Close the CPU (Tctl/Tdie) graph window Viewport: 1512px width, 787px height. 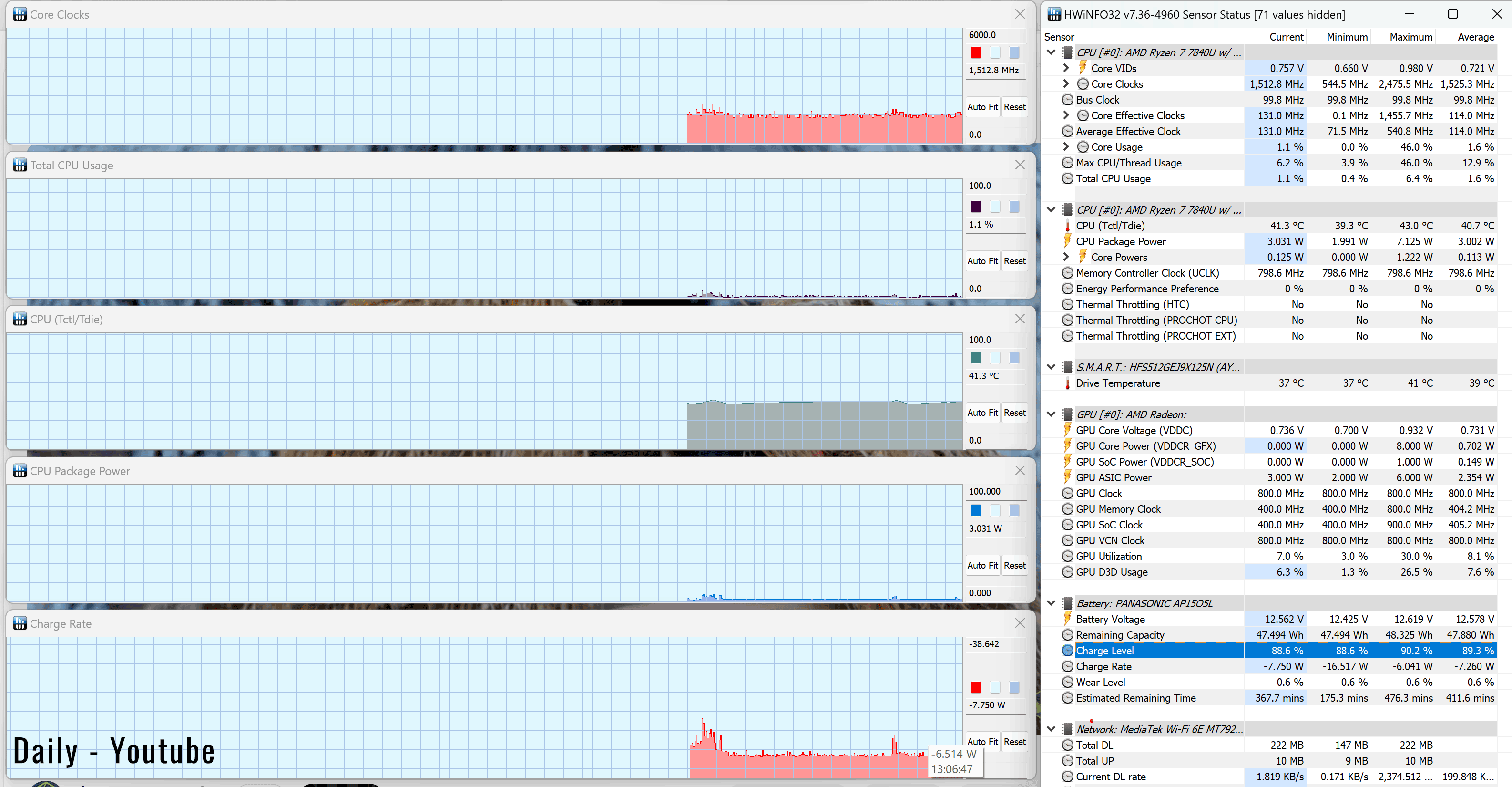(x=1020, y=319)
